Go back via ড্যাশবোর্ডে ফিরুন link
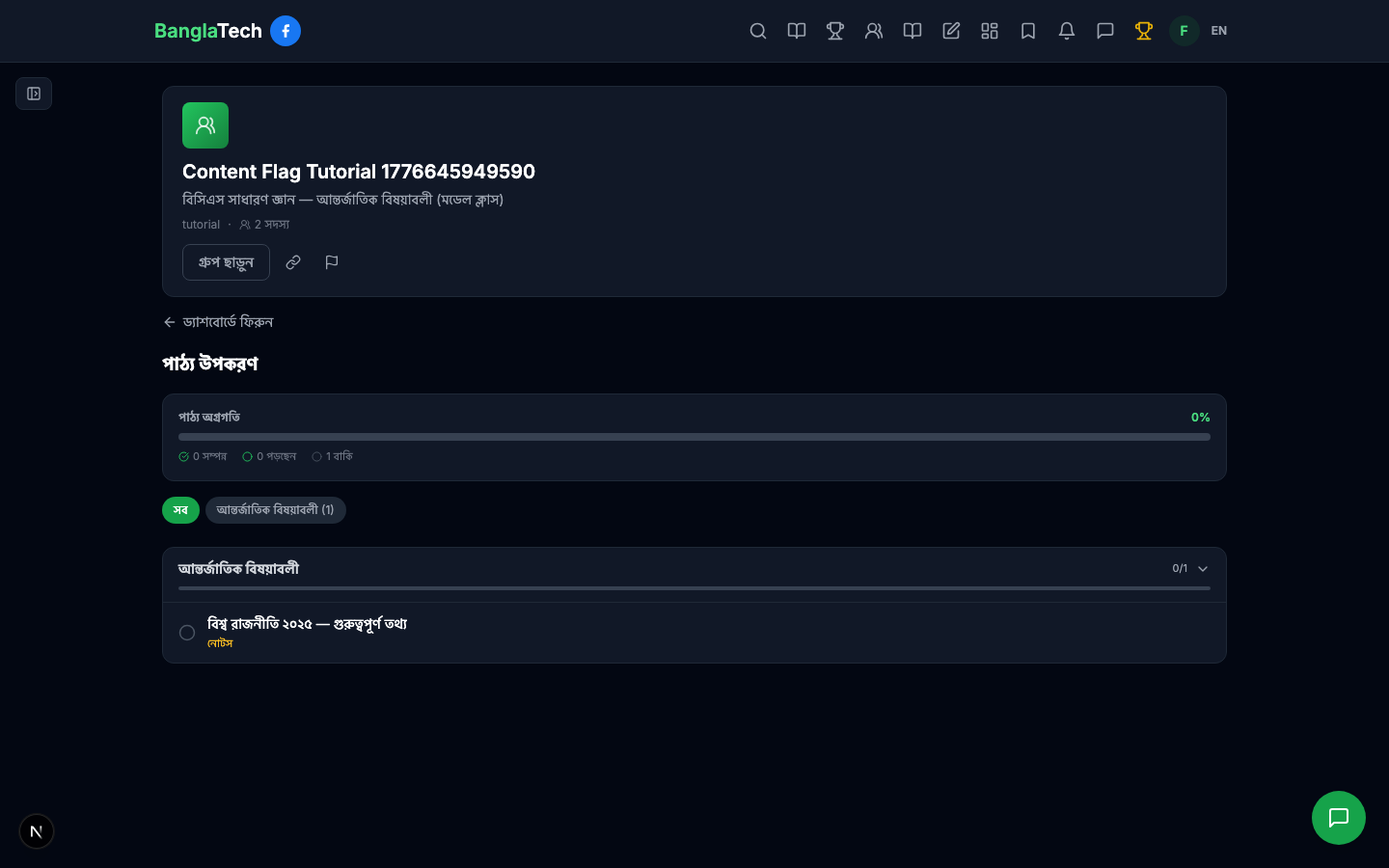The image size is (1389, 868). click(220, 321)
